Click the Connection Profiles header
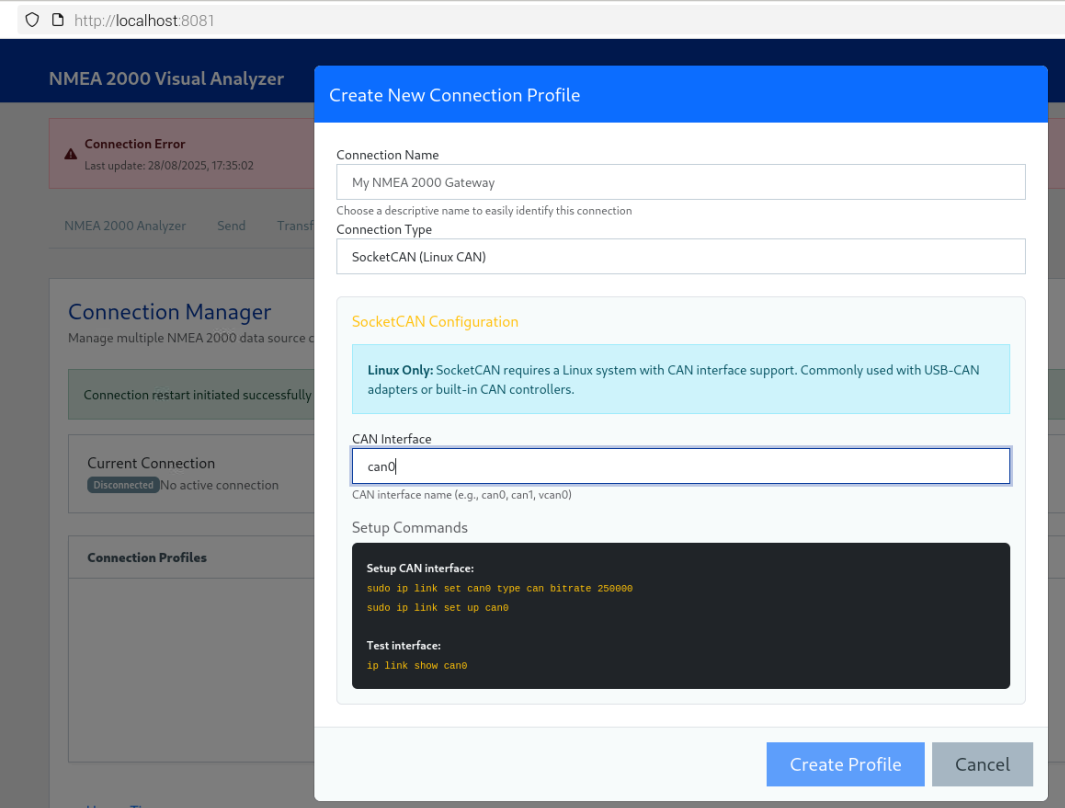Viewport: 1065px width, 808px height. 147,557
